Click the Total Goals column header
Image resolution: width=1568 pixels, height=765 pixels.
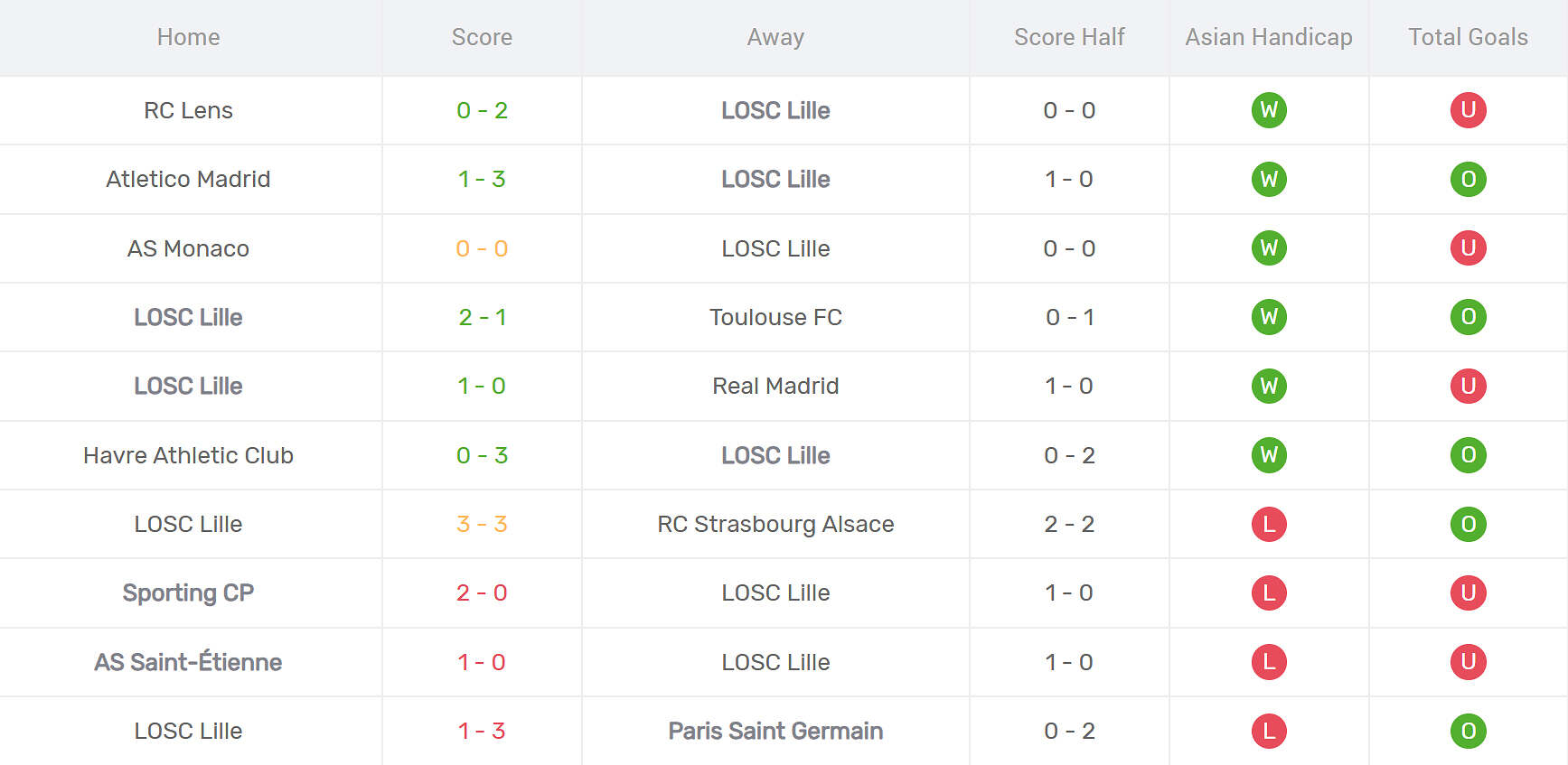click(x=1468, y=37)
